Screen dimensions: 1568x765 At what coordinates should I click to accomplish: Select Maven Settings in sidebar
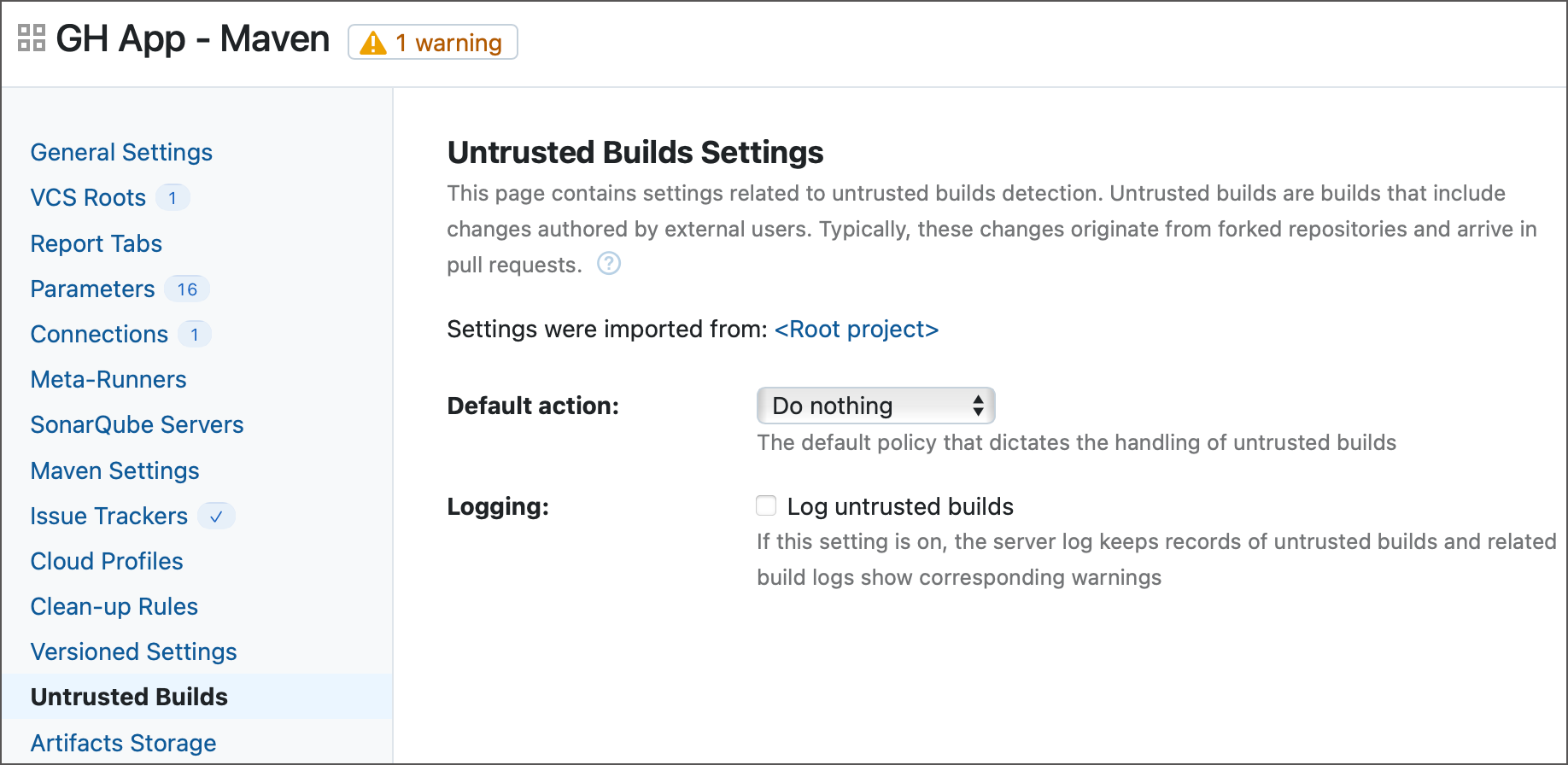click(x=114, y=470)
